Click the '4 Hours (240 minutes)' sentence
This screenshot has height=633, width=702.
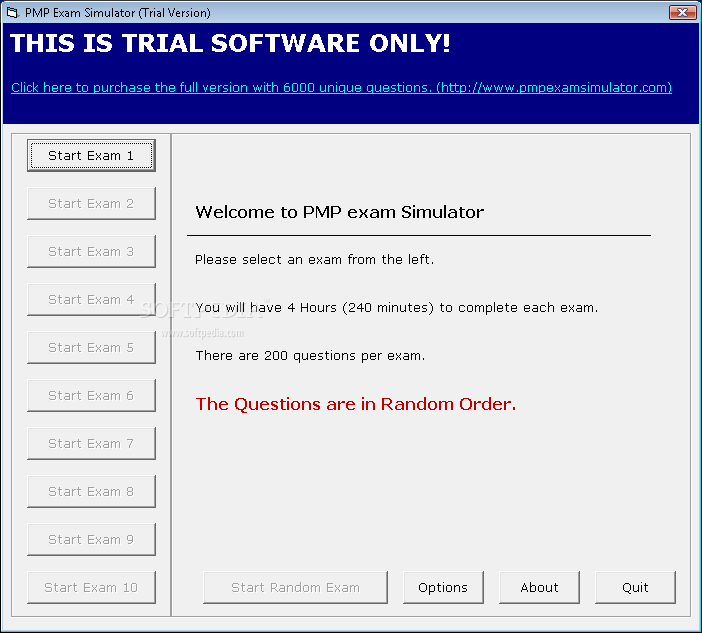coord(397,308)
